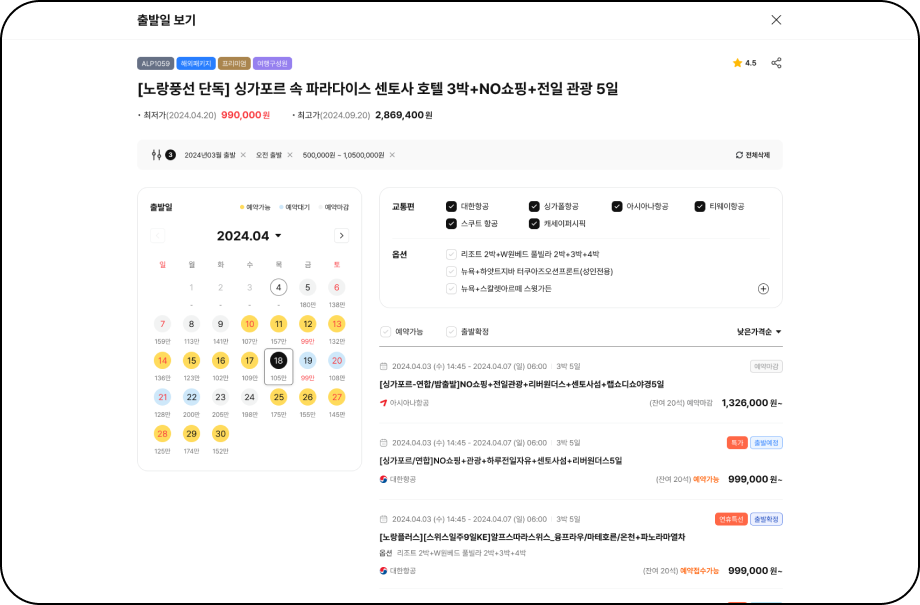Remove the 오전 출발 filter chip
The image size is (920, 605).
point(290,155)
